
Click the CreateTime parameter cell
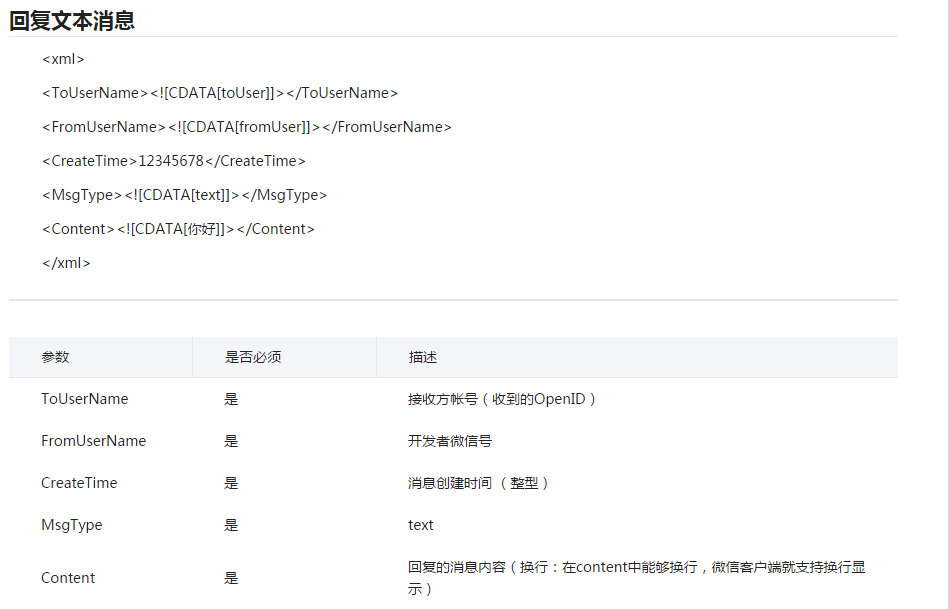click(79, 483)
